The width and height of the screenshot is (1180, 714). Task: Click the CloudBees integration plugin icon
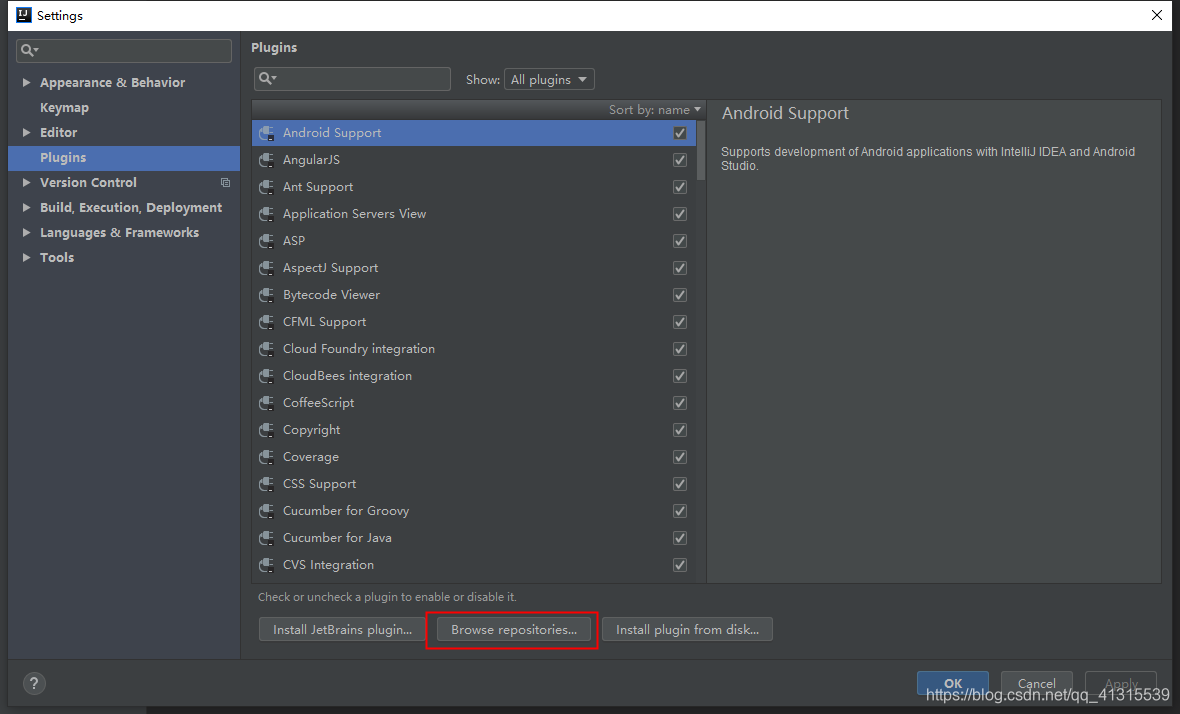pos(266,376)
